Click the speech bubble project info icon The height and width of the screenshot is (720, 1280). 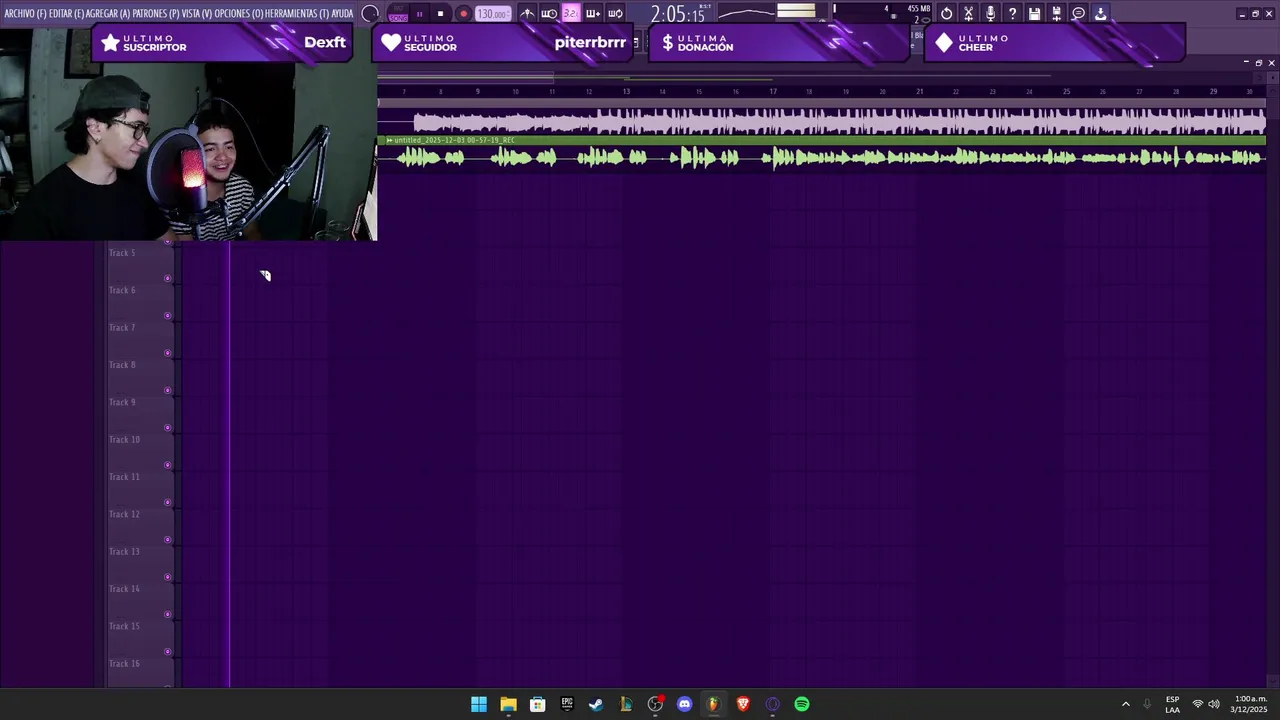pos(1078,14)
